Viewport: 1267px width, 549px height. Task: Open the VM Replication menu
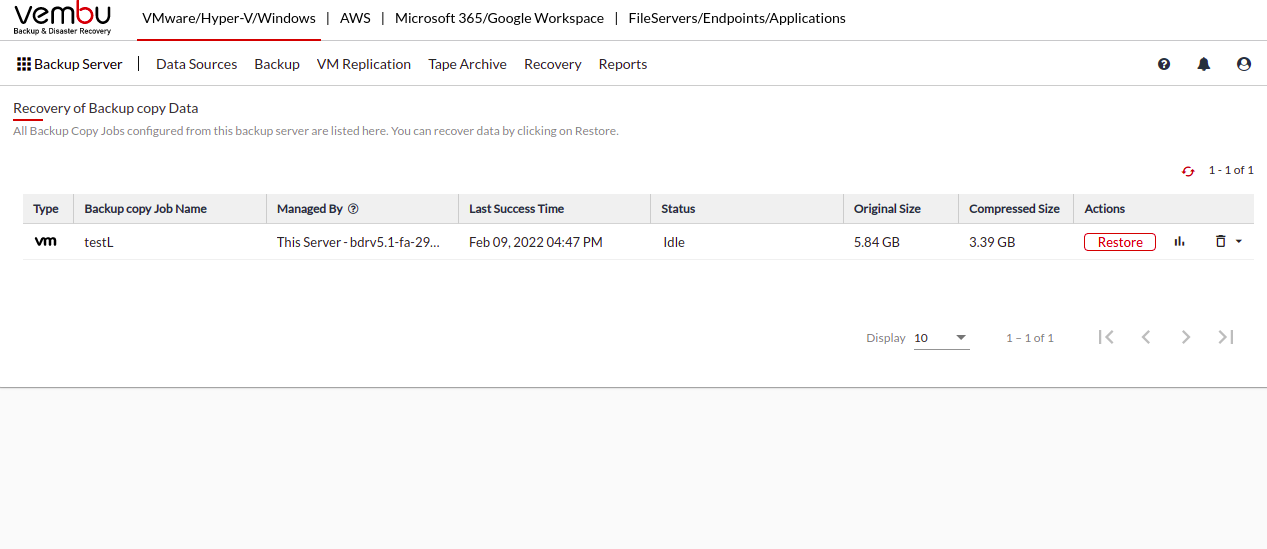364,64
